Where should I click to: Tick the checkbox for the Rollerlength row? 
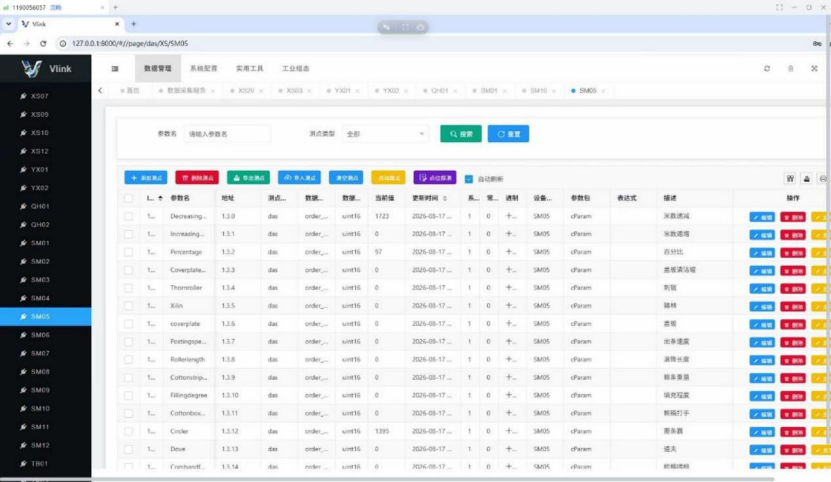[128, 360]
